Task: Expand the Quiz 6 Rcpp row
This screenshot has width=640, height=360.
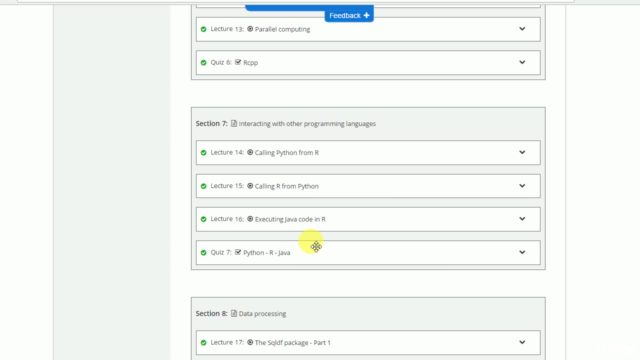Action: pyautogui.click(x=522, y=62)
